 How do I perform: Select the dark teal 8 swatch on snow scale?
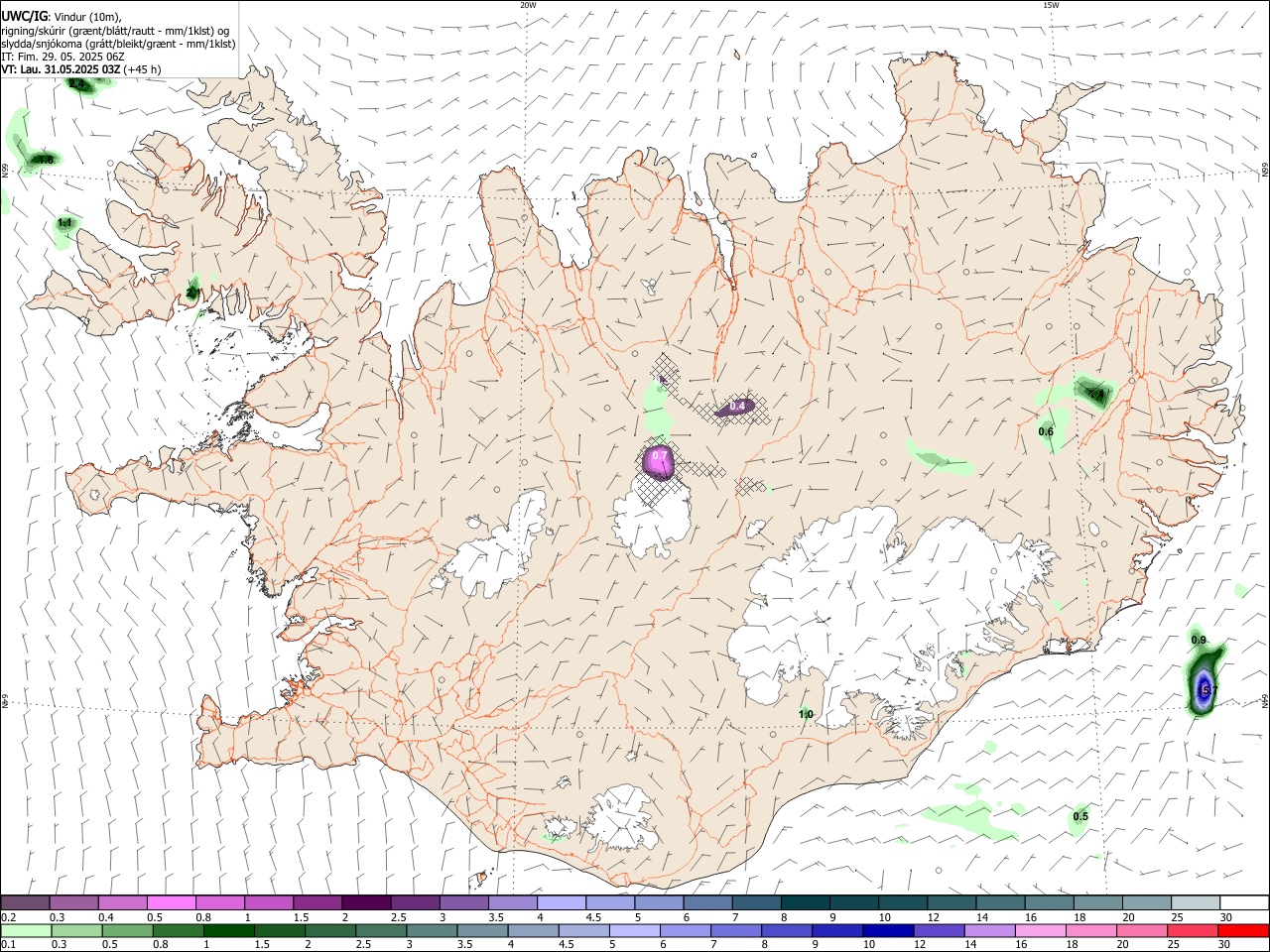[x=805, y=902]
